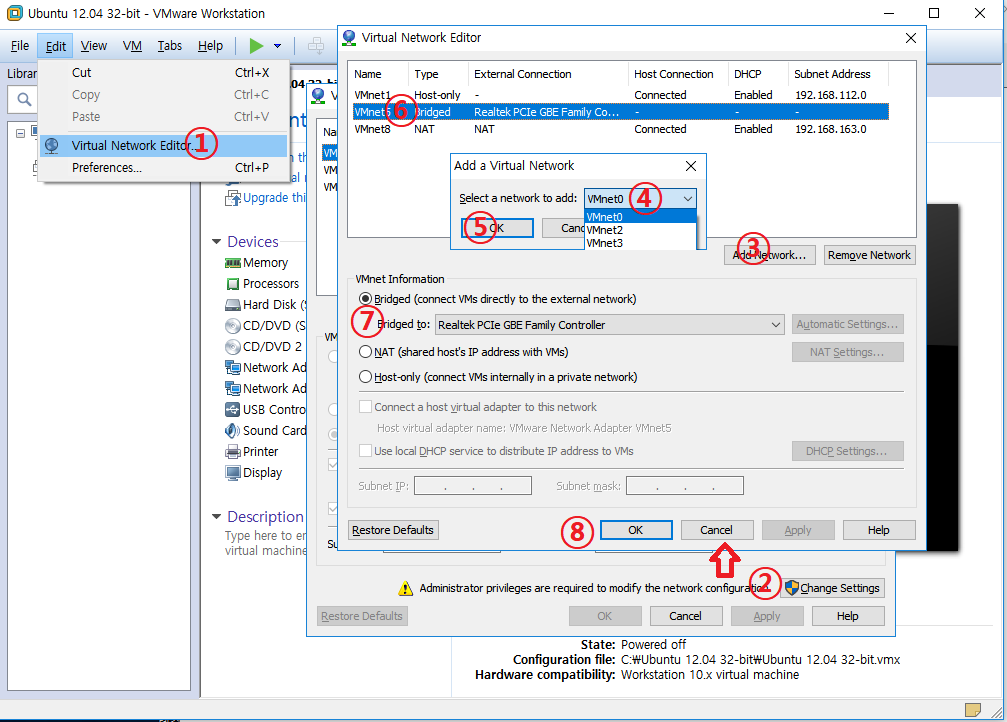1007x722 pixels.
Task: Click the Processors device icon
Action: (x=233, y=283)
